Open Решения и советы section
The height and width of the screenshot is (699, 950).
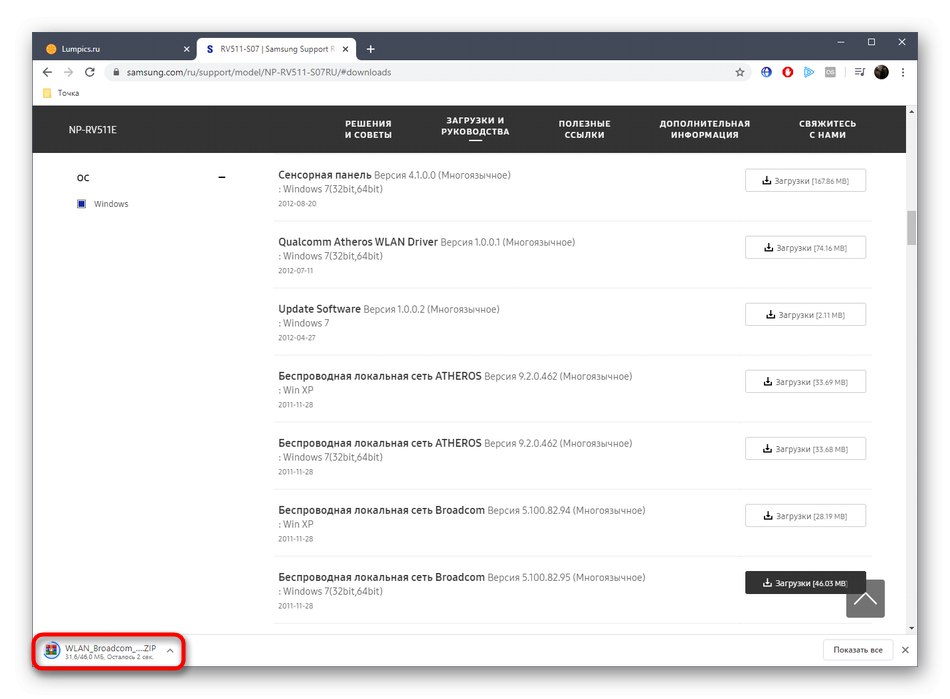click(368, 129)
